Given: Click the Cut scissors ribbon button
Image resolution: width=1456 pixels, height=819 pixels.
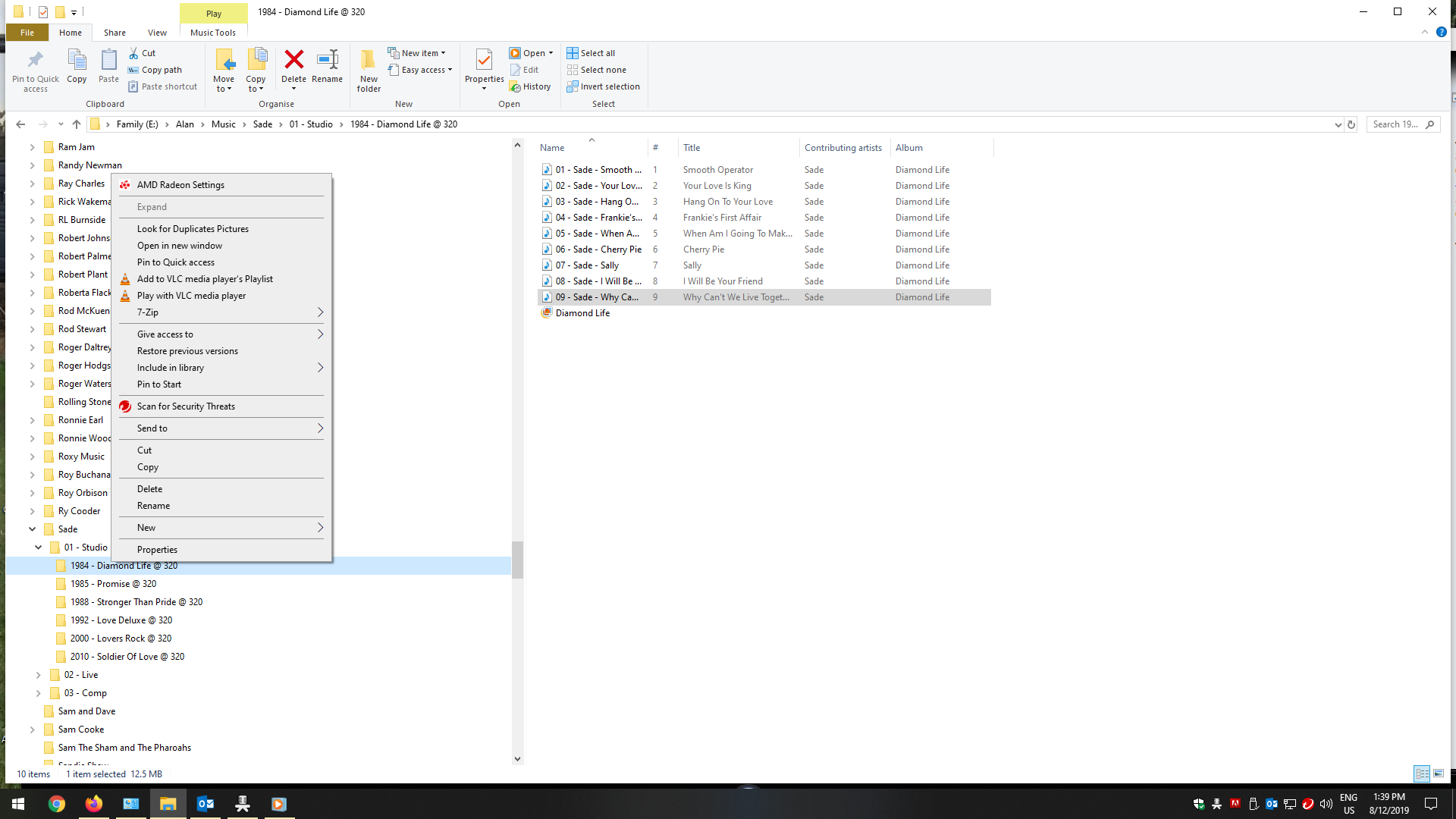Looking at the screenshot, I should tap(142, 53).
